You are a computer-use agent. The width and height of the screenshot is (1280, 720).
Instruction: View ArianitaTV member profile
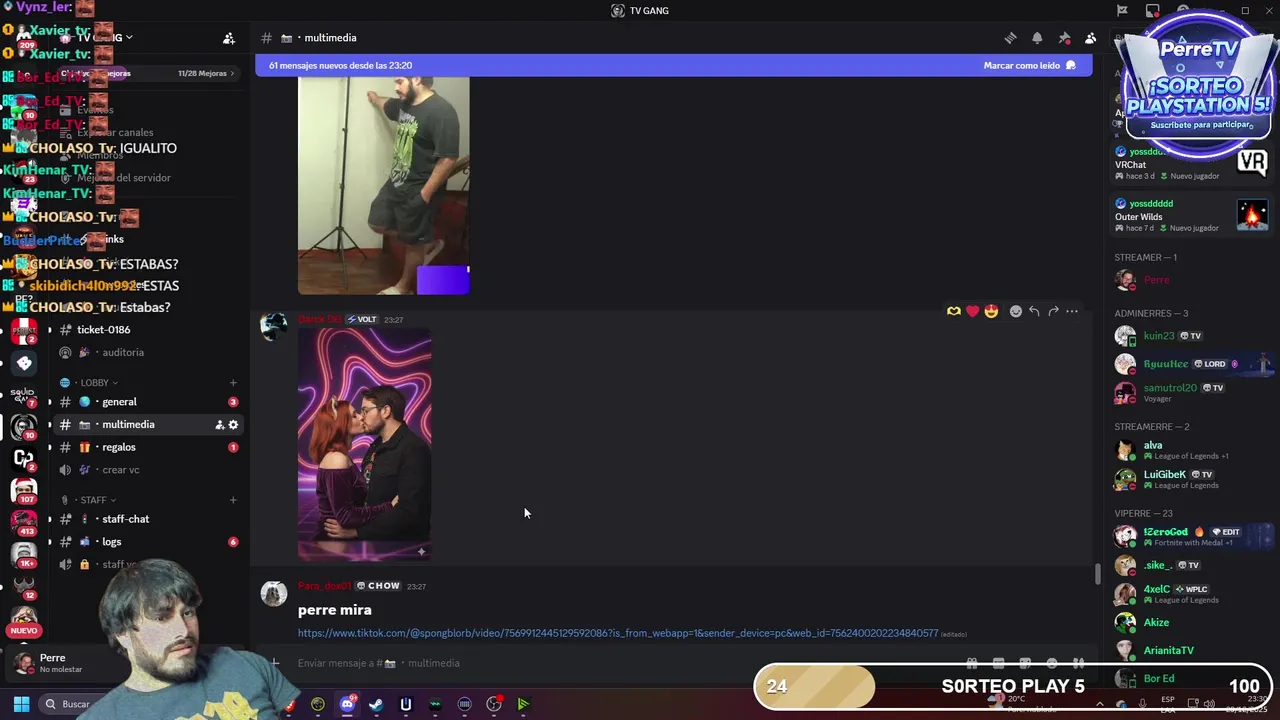coord(1168,651)
